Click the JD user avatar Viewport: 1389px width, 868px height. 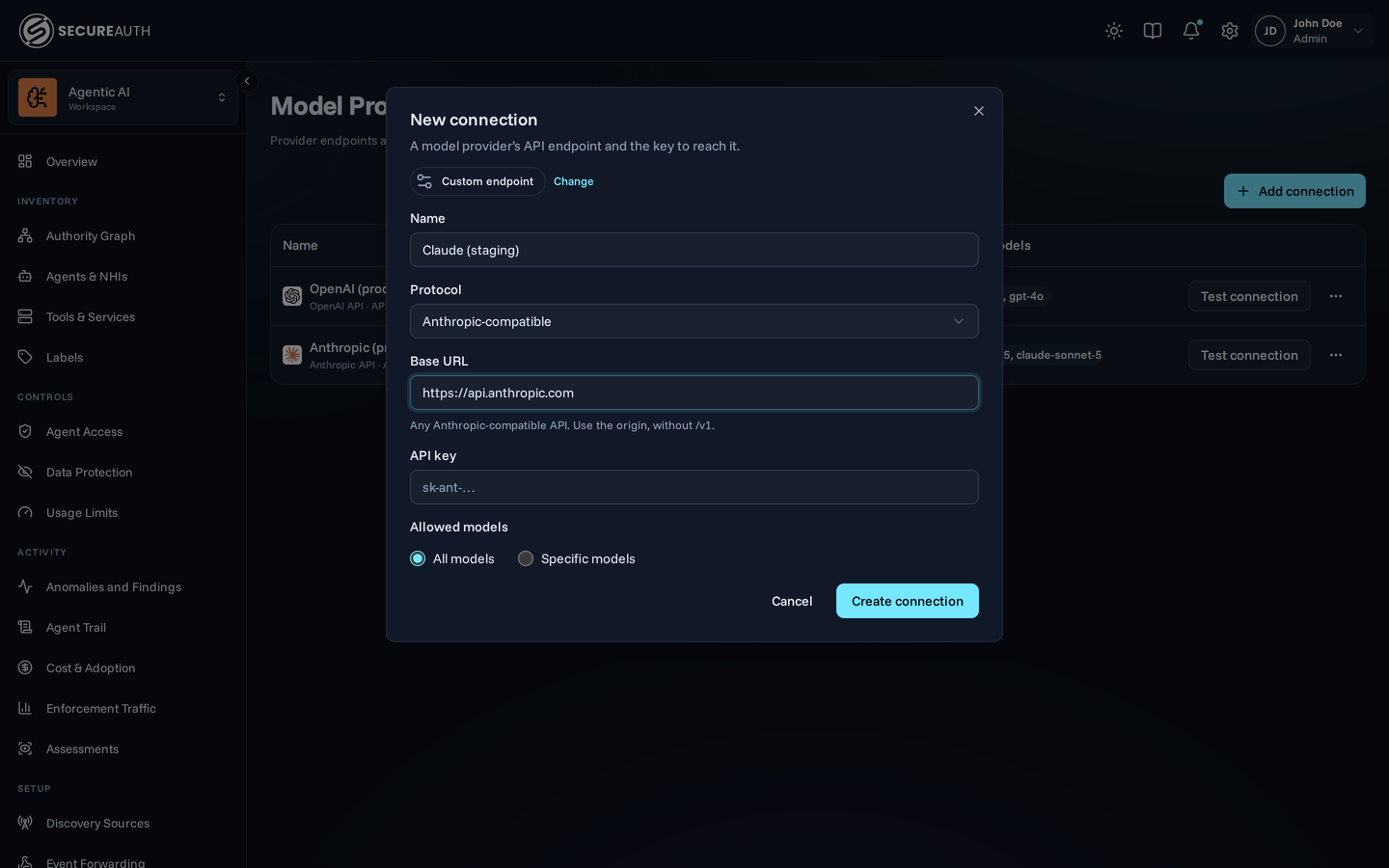point(1270,31)
